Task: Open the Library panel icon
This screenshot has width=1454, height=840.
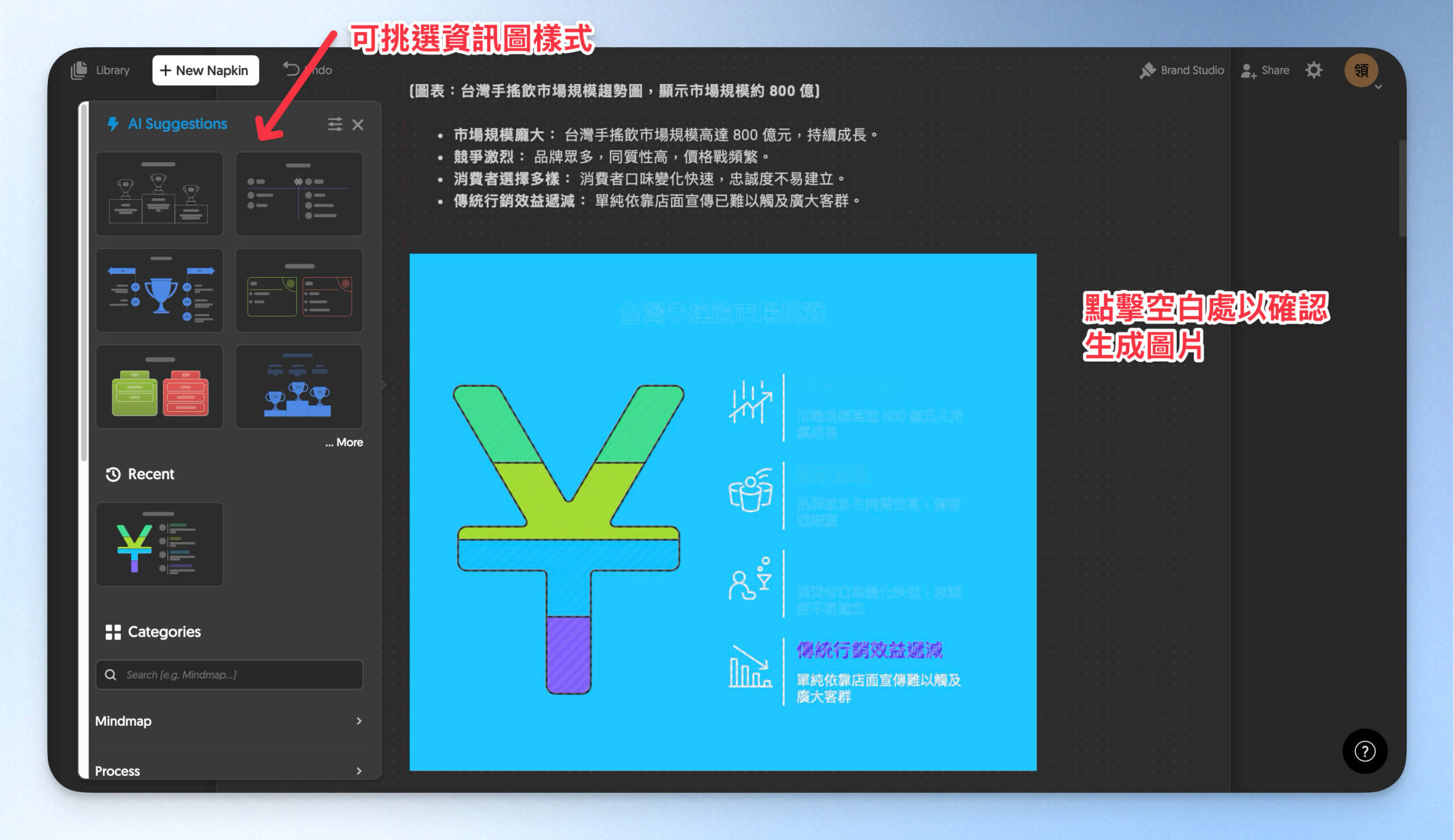Action: (79, 70)
